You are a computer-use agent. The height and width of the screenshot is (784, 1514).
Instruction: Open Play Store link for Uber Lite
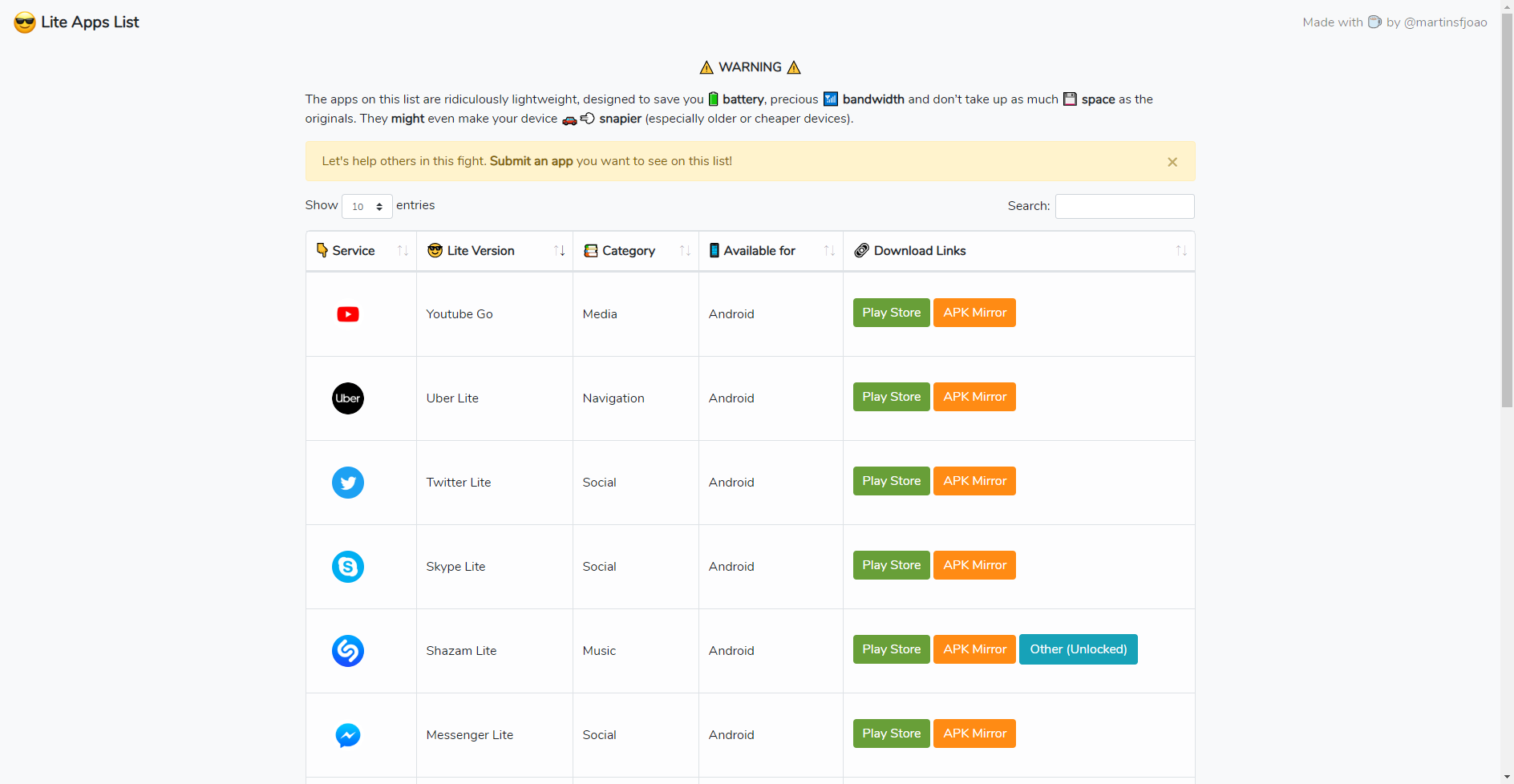pyautogui.click(x=891, y=397)
